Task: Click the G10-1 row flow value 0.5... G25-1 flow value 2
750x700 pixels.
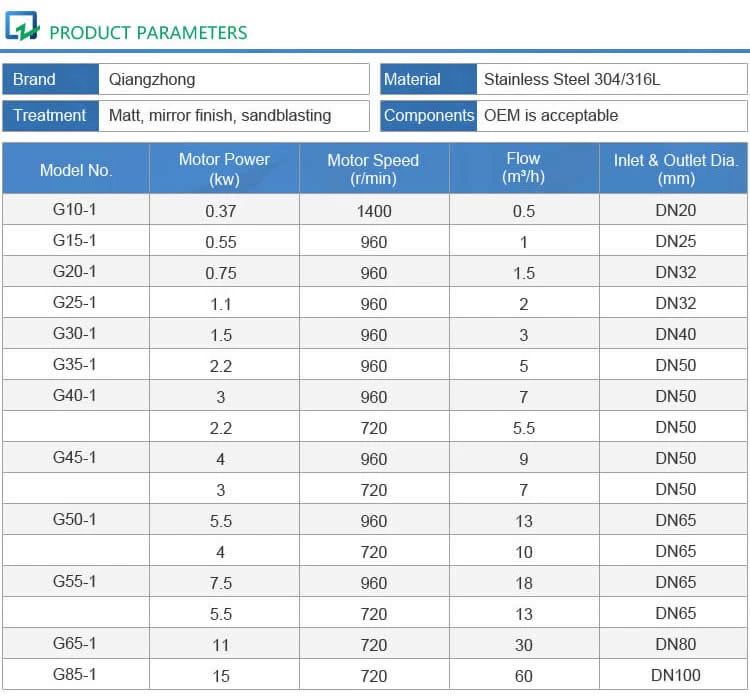Action: click(524, 304)
